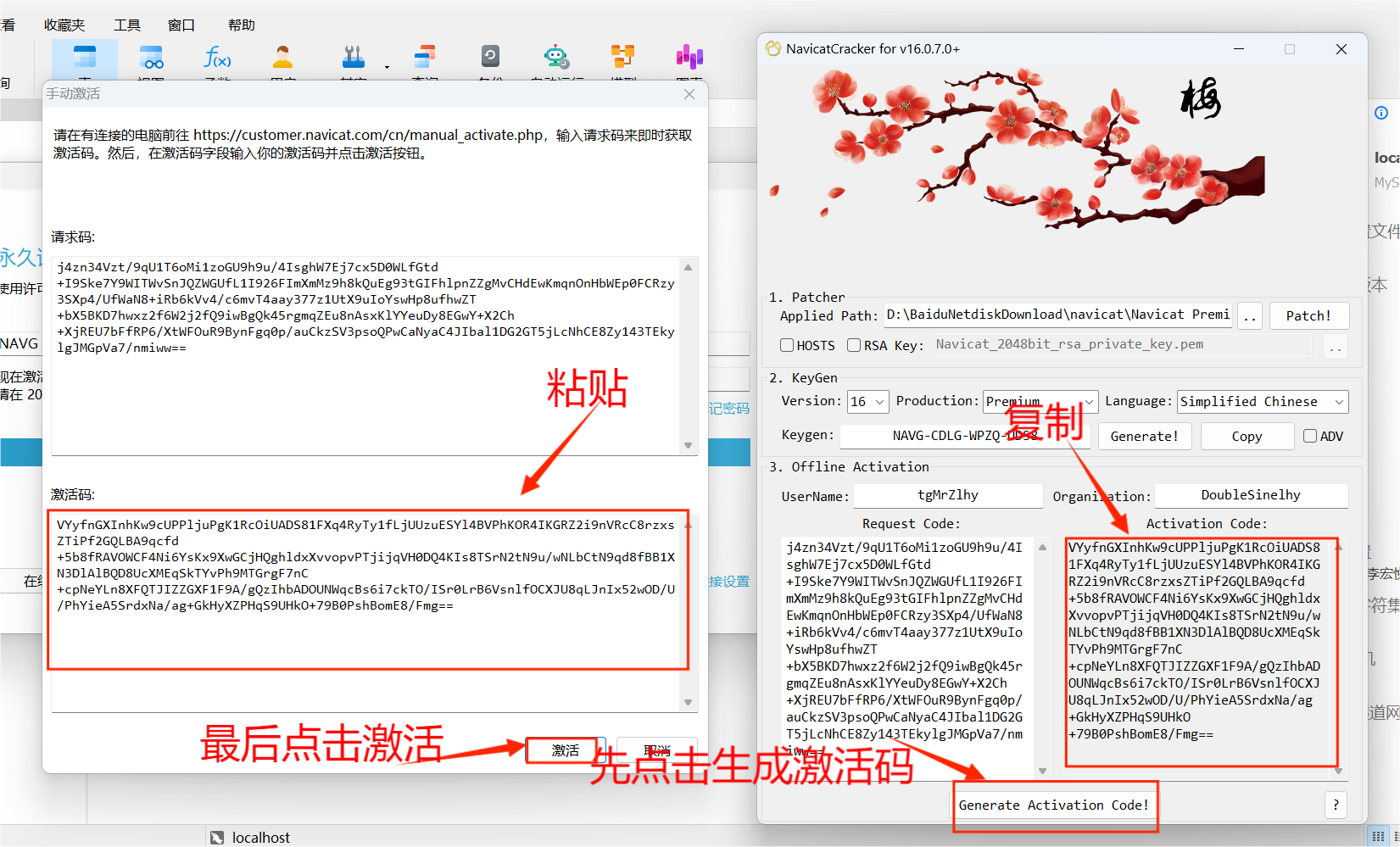The image size is (1400, 847).
Task: Open the 收藏夹 menu
Action: [64, 25]
